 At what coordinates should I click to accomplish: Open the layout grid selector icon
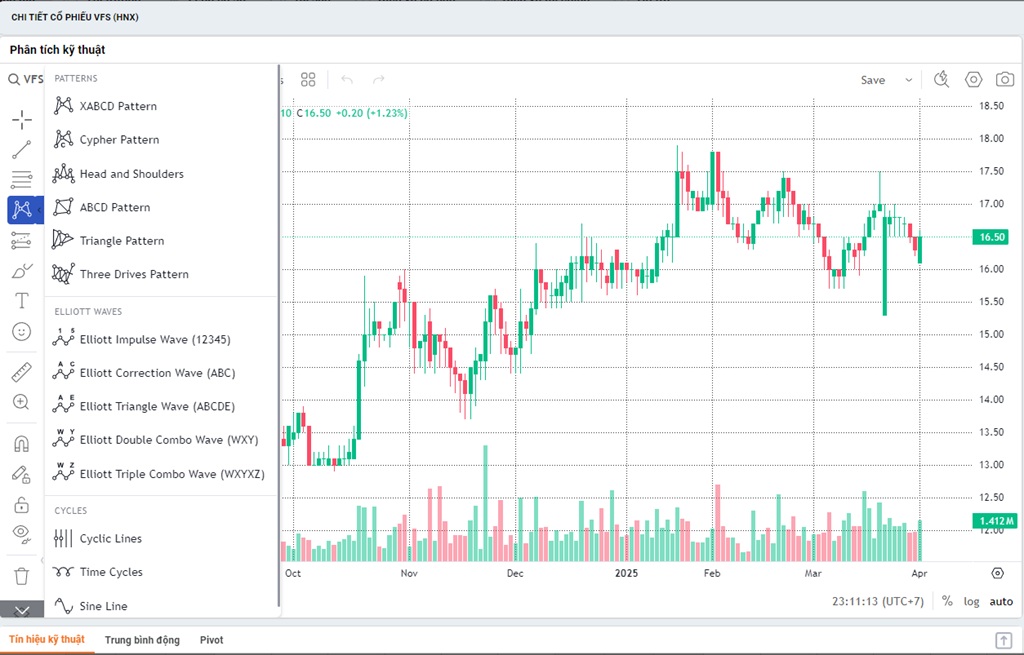(x=308, y=80)
